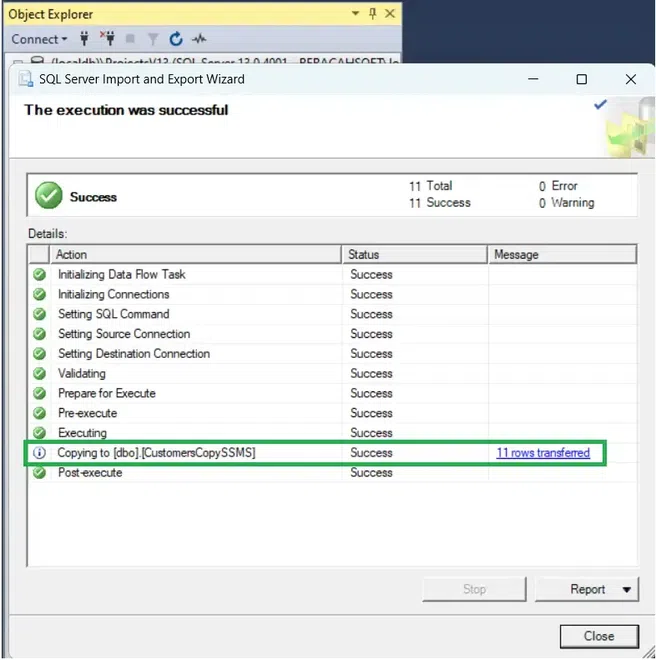
Task: Click green check icon beside Initializing Data Flow Task
Action: click(39, 274)
